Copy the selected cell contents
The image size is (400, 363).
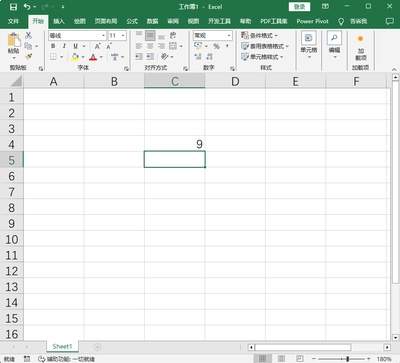(28, 46)
